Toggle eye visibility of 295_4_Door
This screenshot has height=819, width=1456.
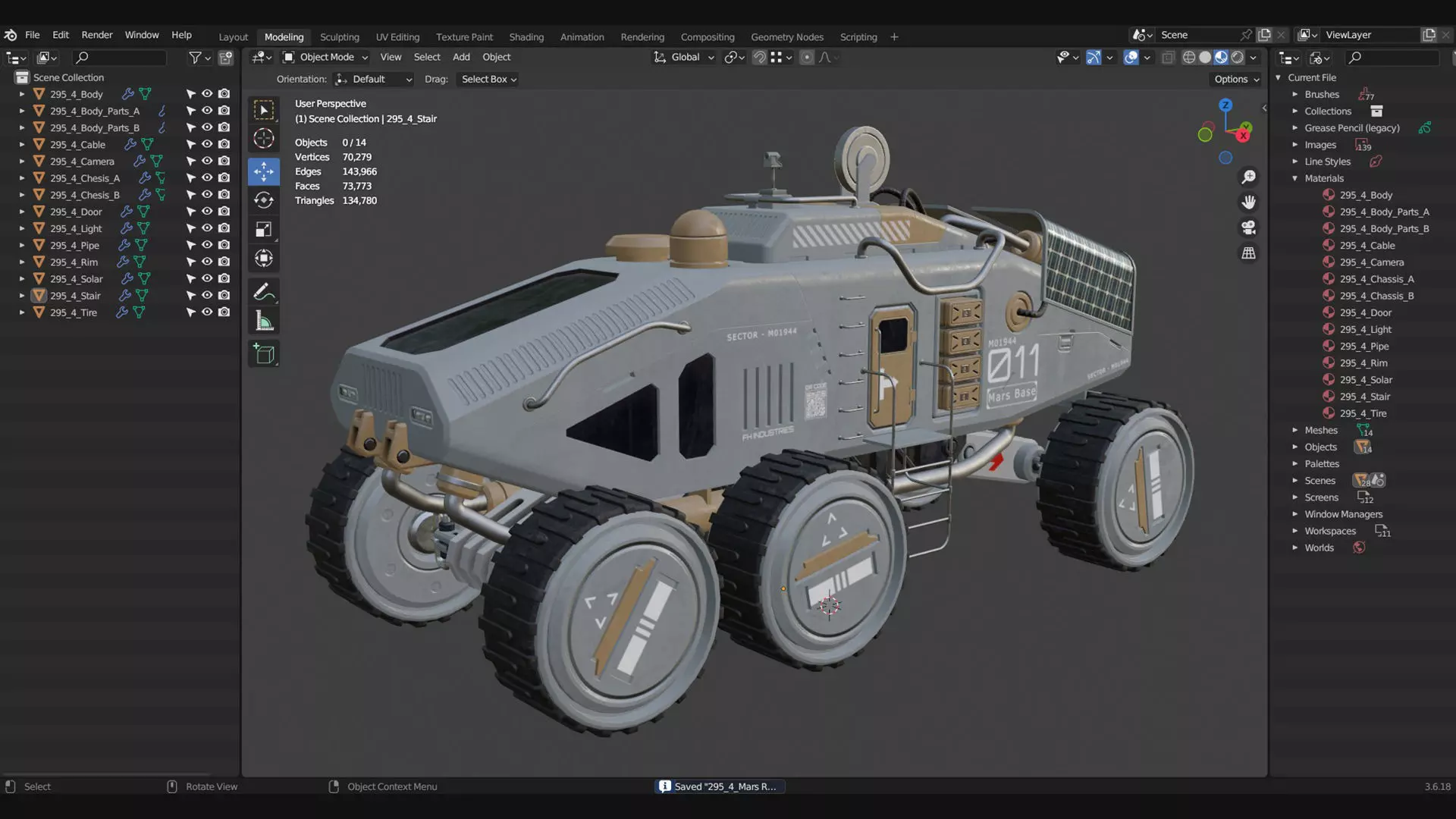point(206,212)
